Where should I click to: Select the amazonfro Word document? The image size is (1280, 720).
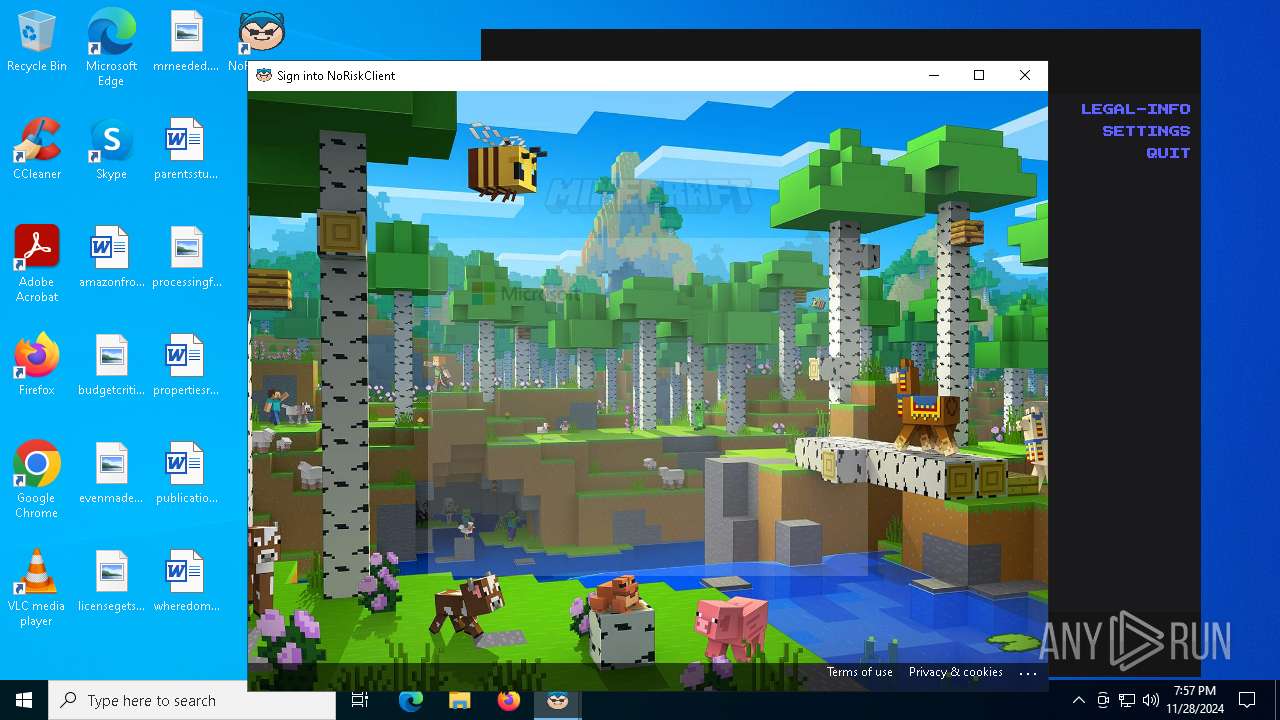point(111,258)
